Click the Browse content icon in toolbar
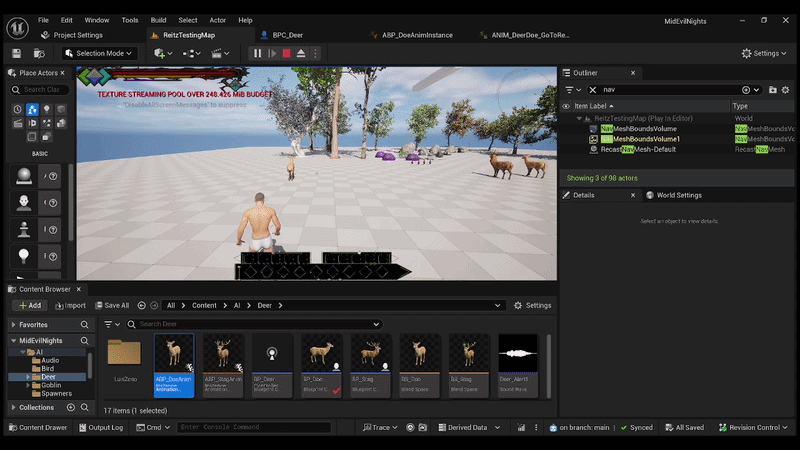The width and height of the screenshot is (800, 450). click(39, 53)
